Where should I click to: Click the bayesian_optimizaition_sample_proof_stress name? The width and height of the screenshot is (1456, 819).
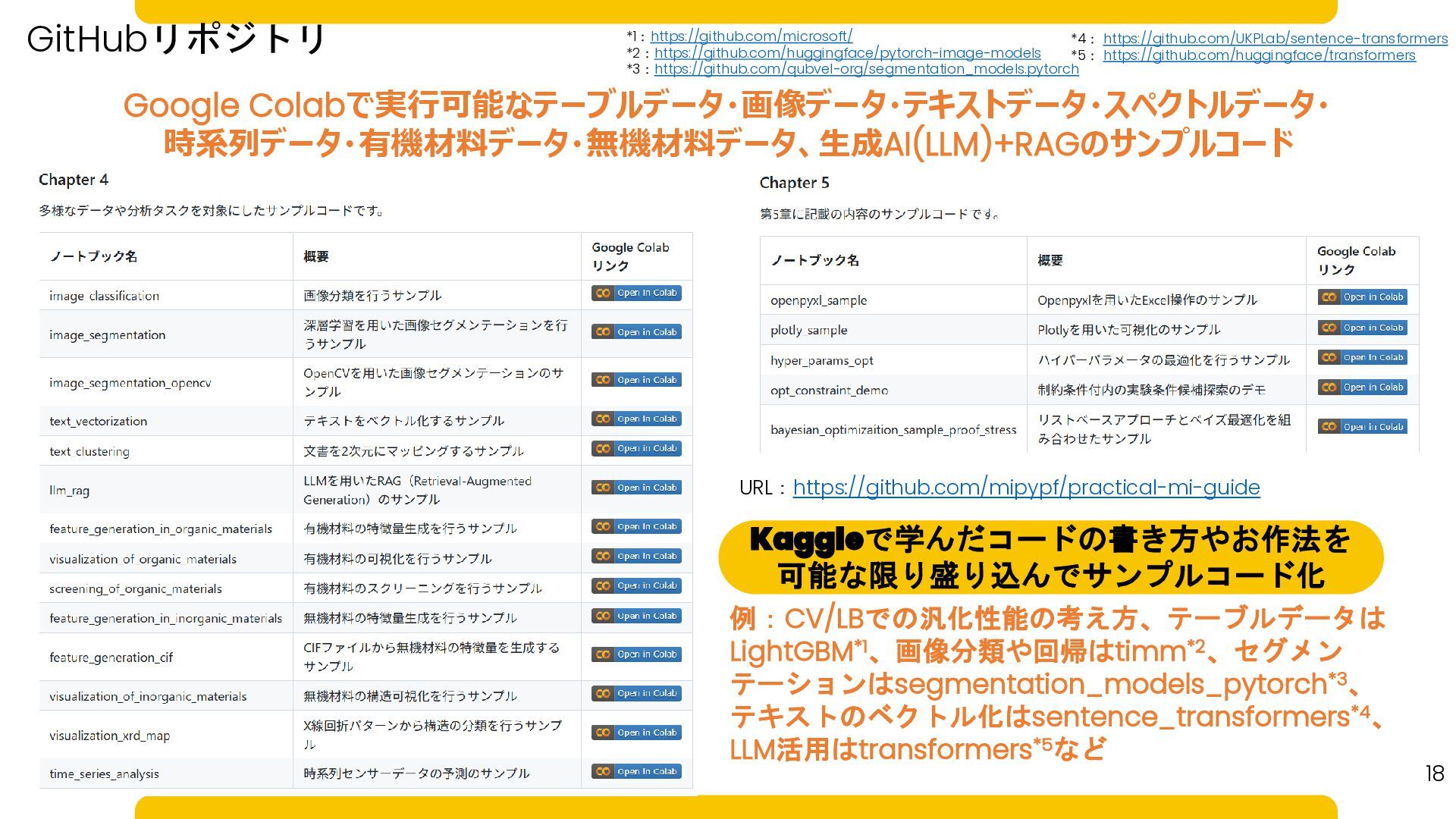(x=893, y=429)
